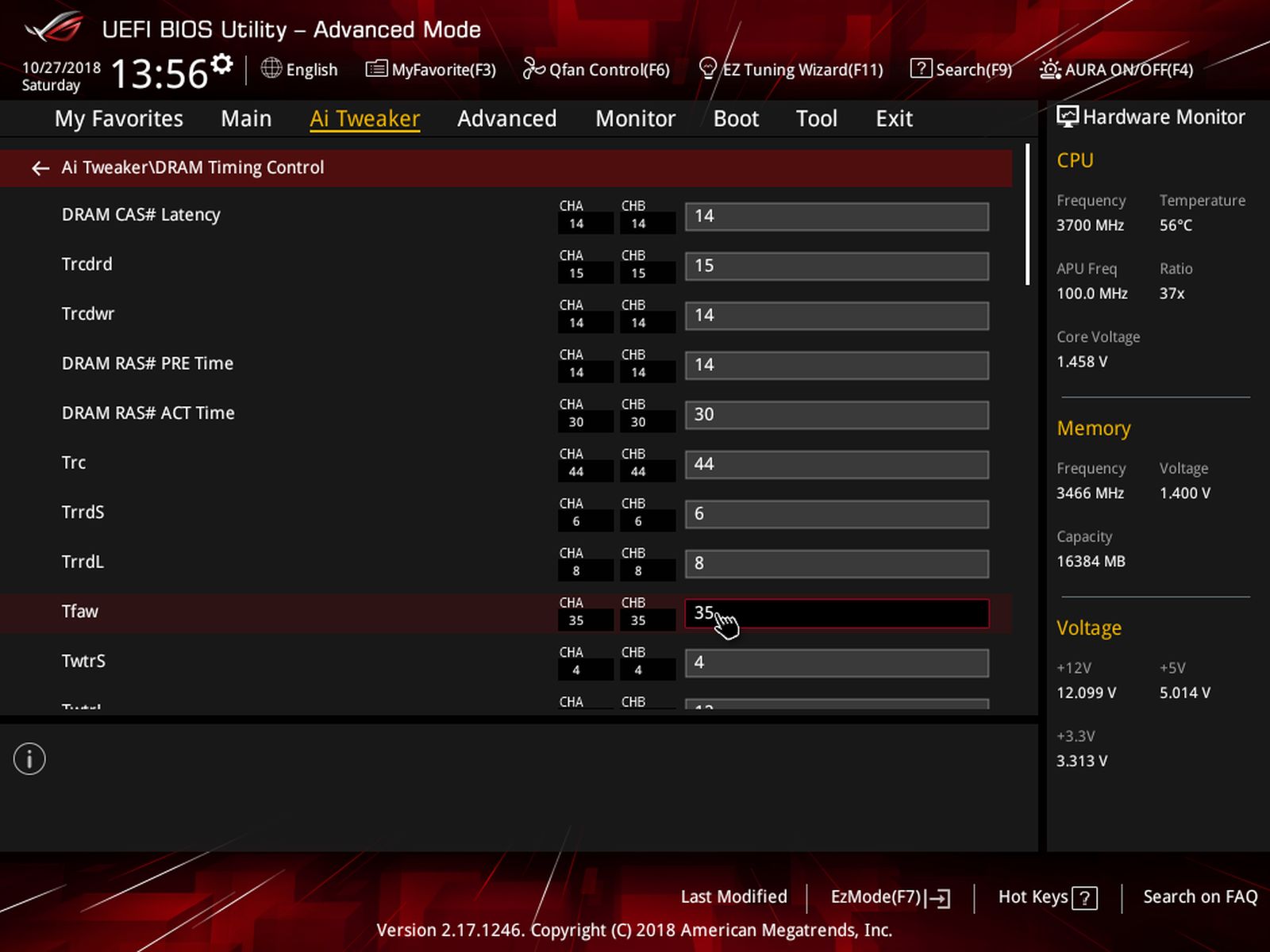The height and width of the screenshot is (952, 1270).
Task: Click the CPU frequency 3700 MHz value
Action: pos(1090,225)
